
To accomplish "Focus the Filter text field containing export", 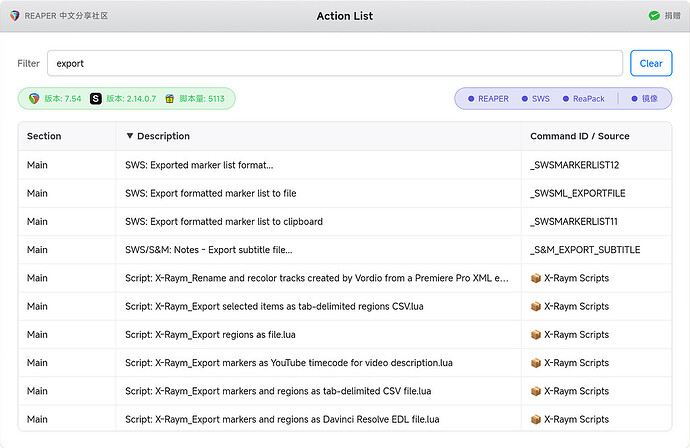I will (x=335, y=63).
